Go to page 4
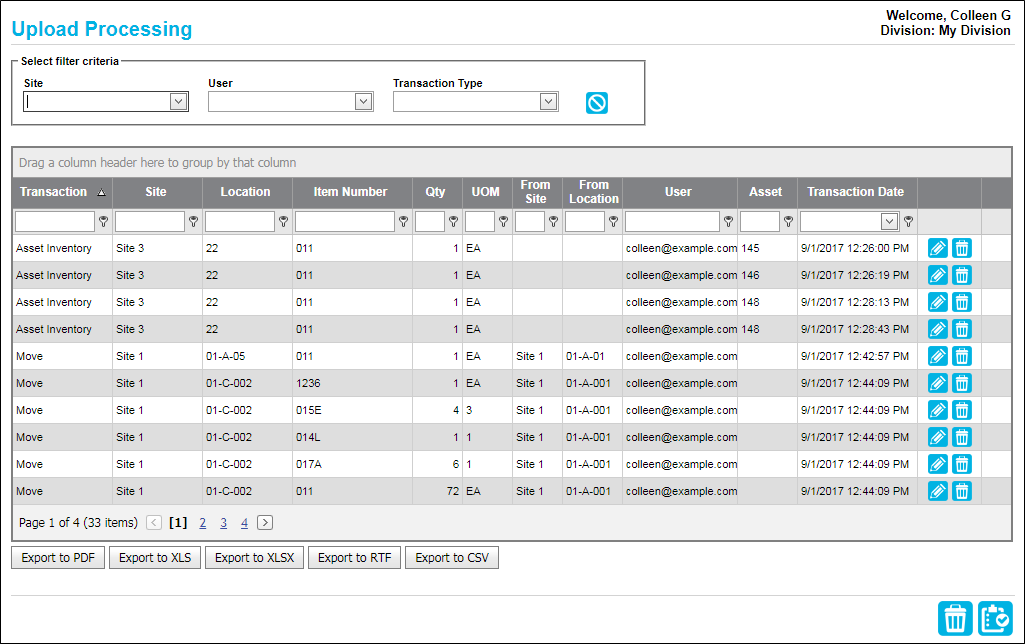The image size is (1025, 644). coord(244,523)
